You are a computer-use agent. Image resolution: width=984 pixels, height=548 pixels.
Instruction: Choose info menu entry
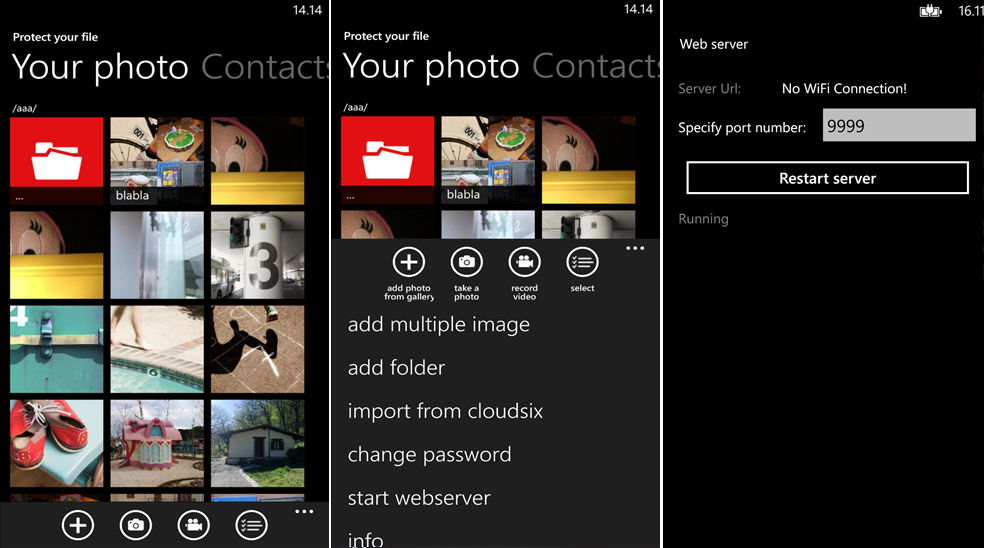[x=366, y=539]
